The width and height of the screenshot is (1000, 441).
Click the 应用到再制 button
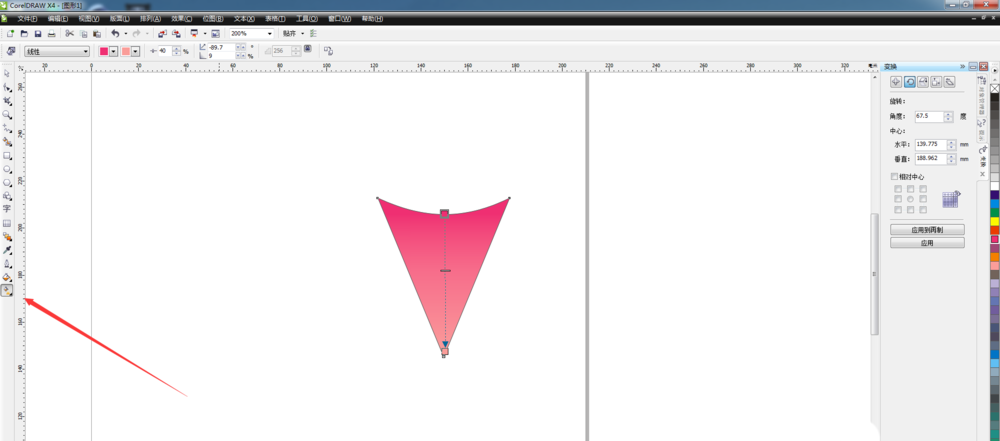click(927, 229)
